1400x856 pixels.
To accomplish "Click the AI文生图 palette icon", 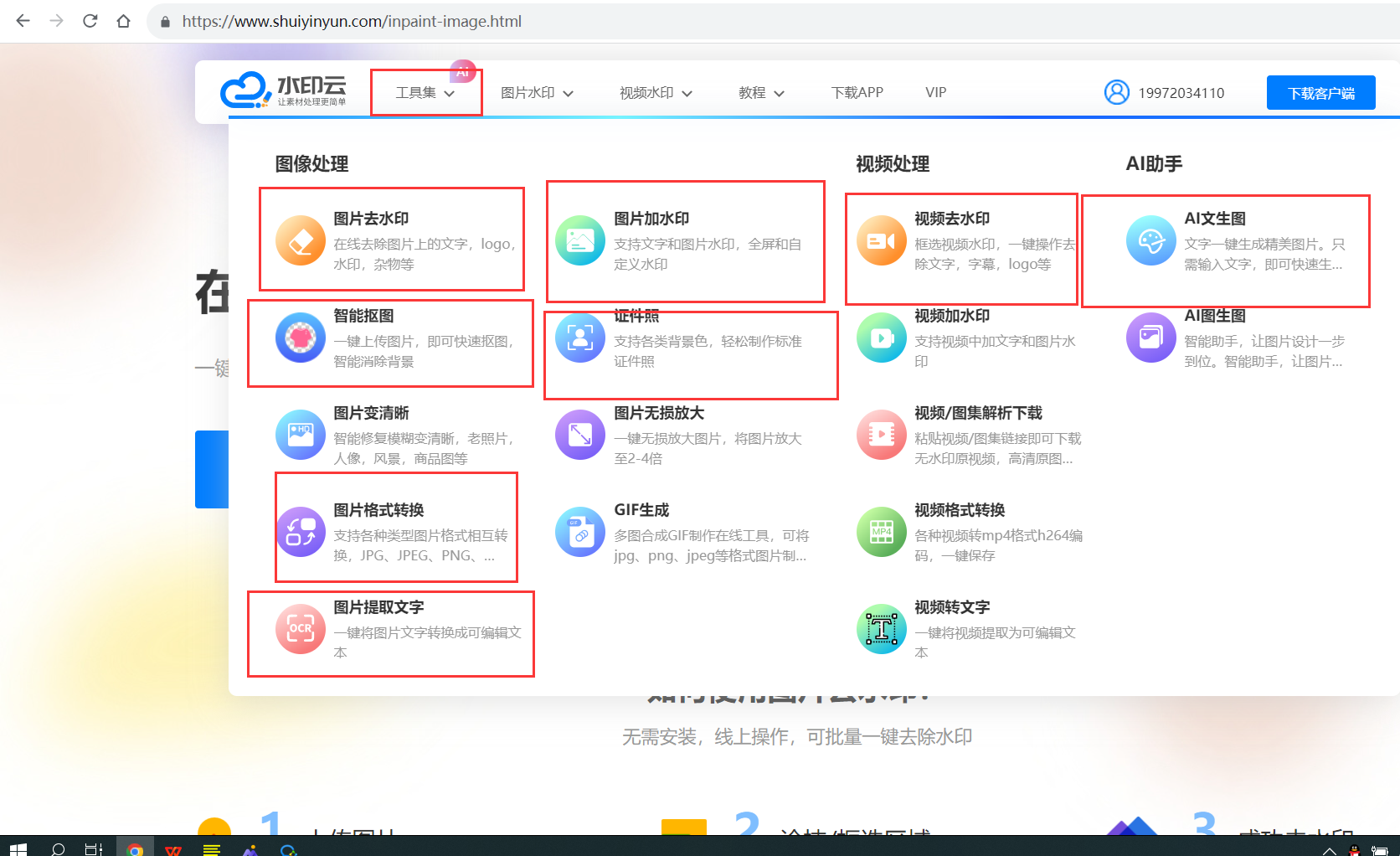I will point(1151,240).
